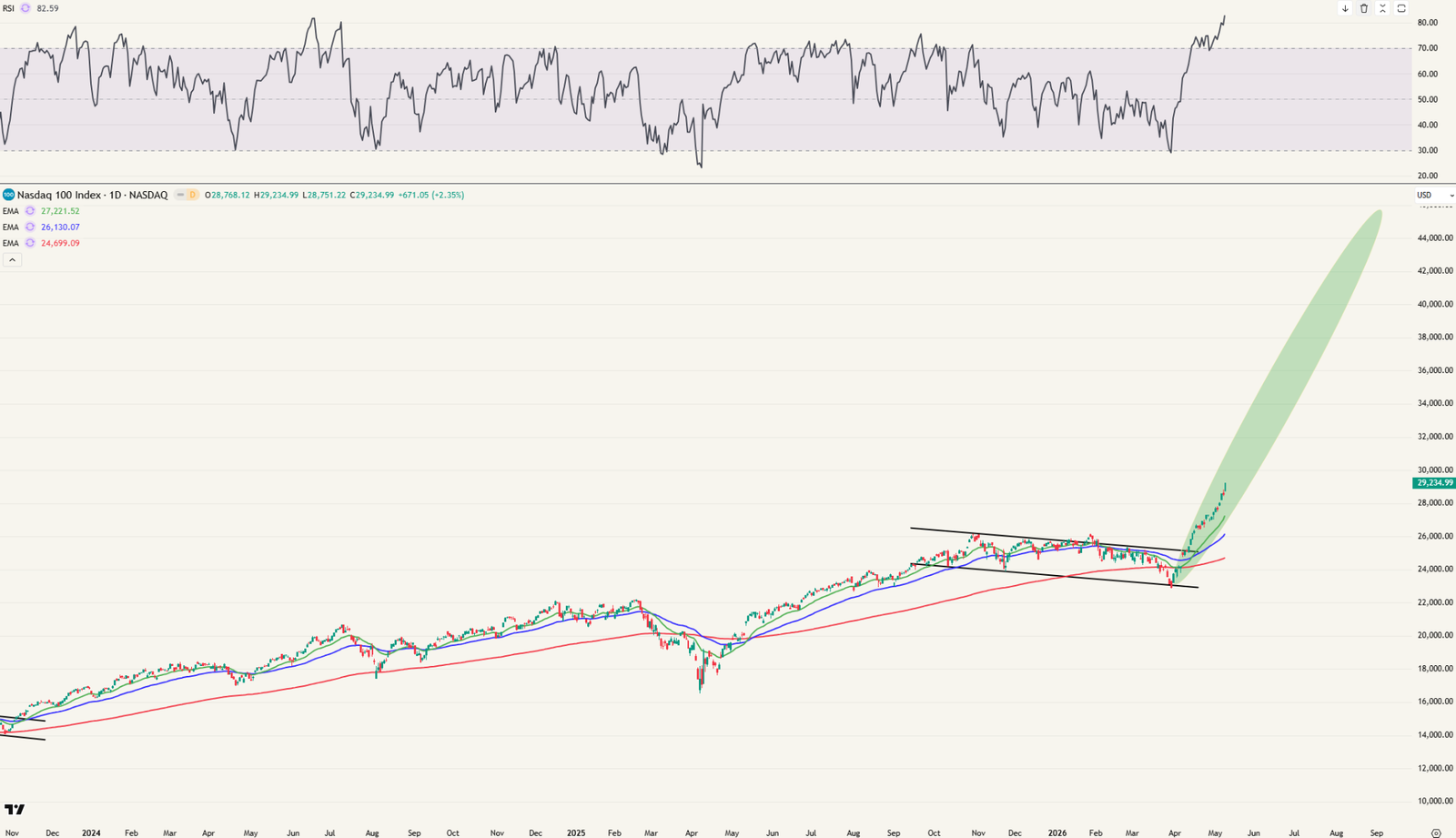This screenshot has height=838, width=1456.
Task: Open the USD currency dropdown
Action: click(x=1434, y=195)
